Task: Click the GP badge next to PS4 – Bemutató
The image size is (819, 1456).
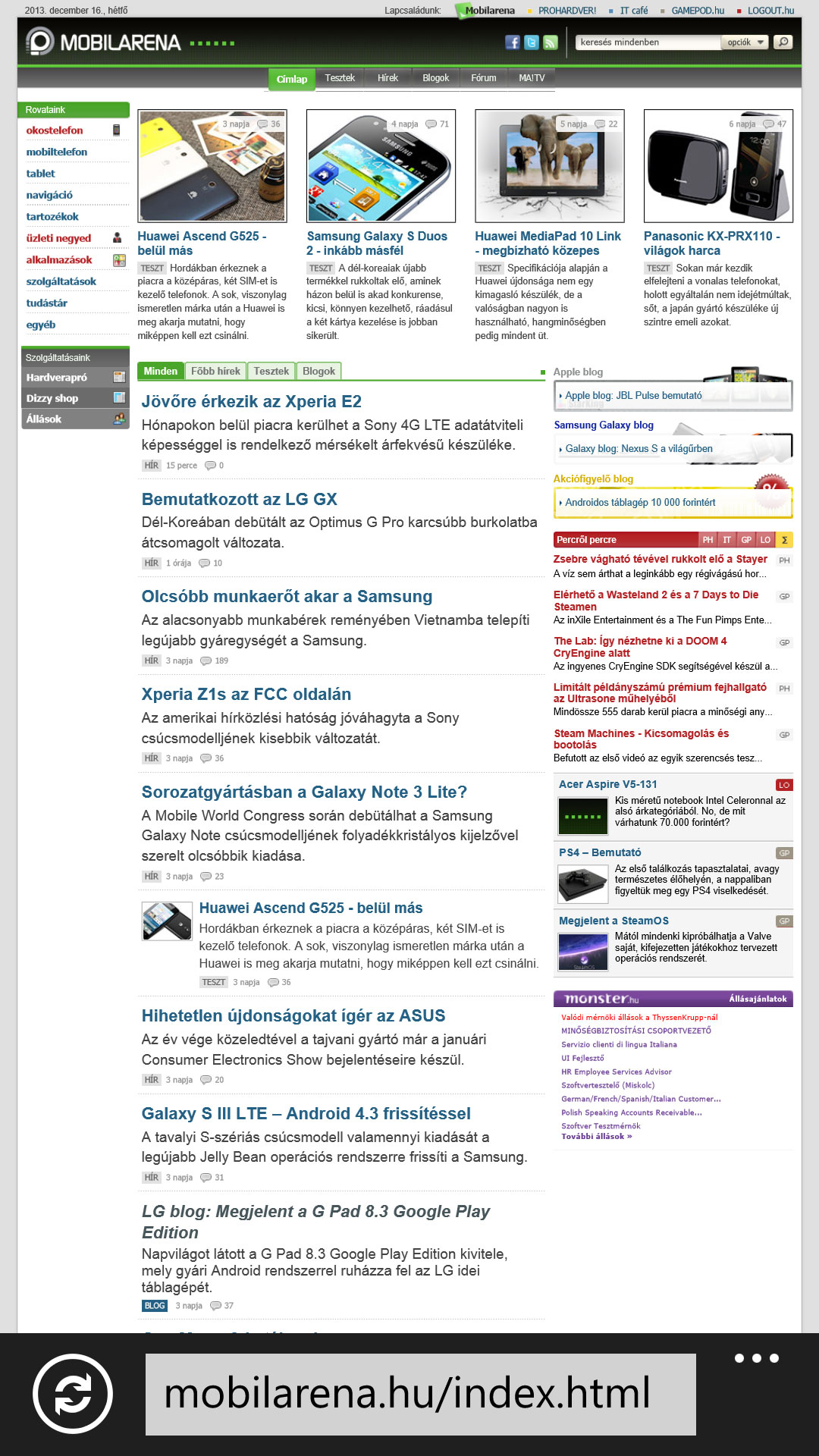Action: pos(784,853)
